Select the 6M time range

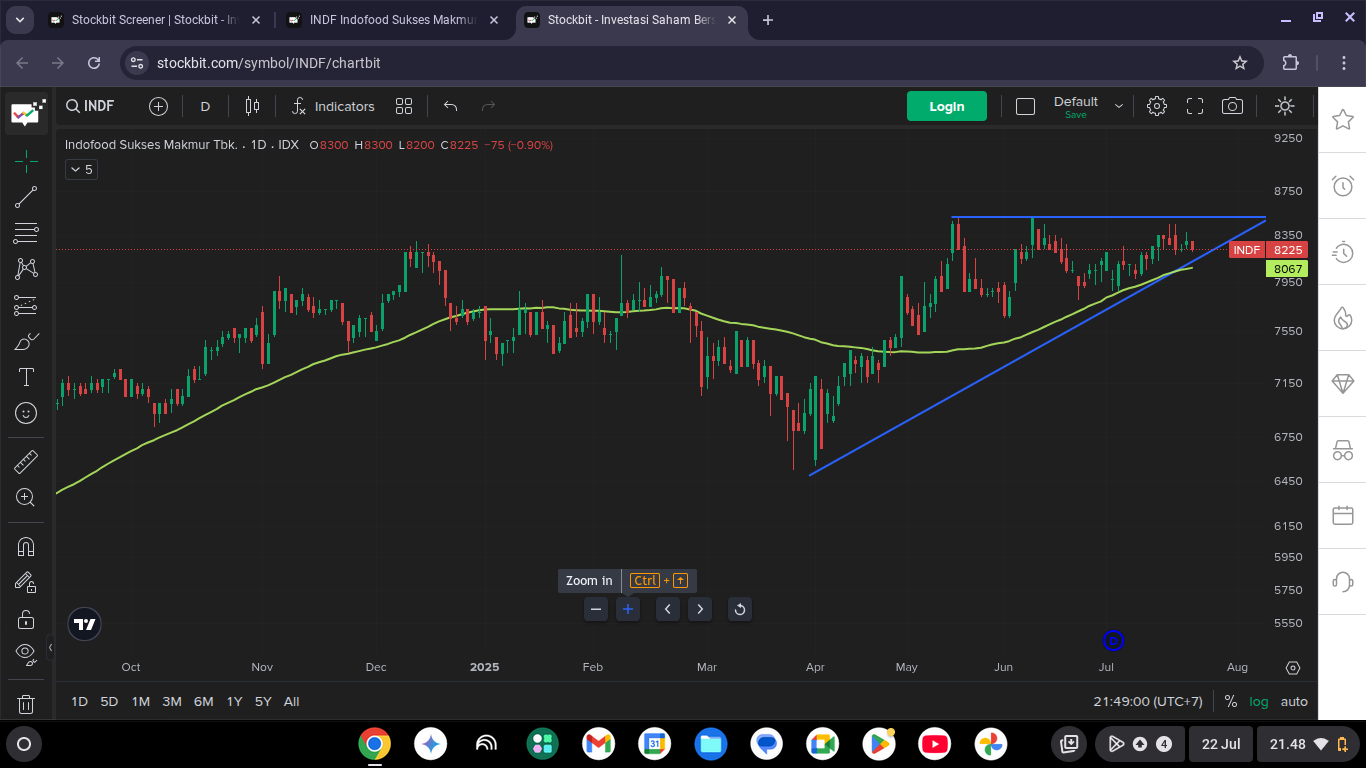click(203, 702)
